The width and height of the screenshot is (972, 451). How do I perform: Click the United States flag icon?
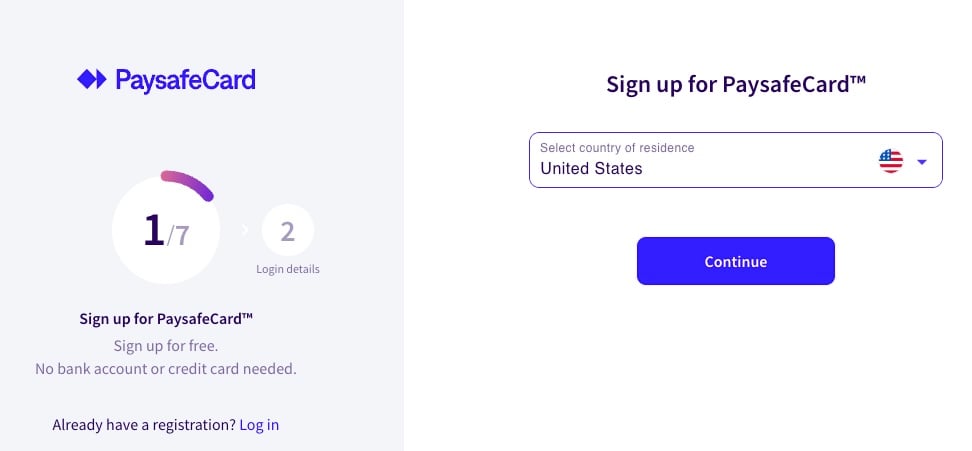(x=890, y=161)
